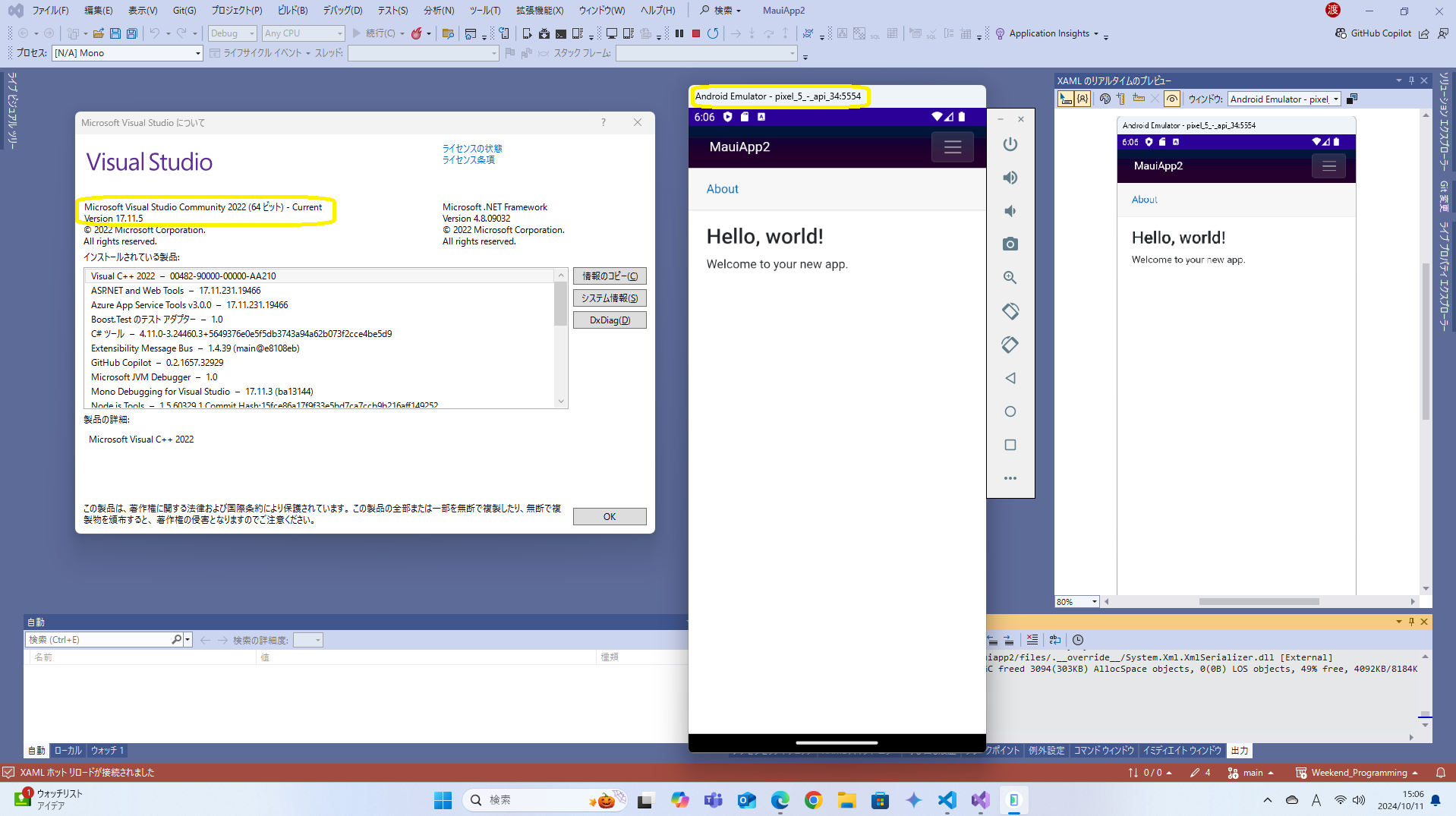The width and height of the screenshot is (1456, 816).
Task: Open emulator extended controls (three dots)
Action: coord(1010,478)
